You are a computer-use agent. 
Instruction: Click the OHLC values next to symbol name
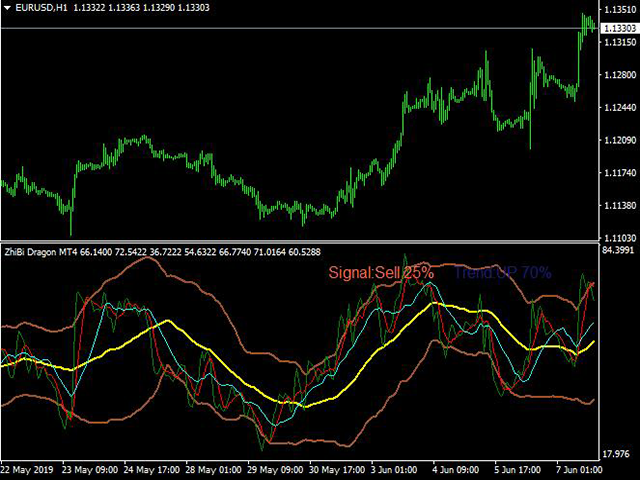(142, 9)
